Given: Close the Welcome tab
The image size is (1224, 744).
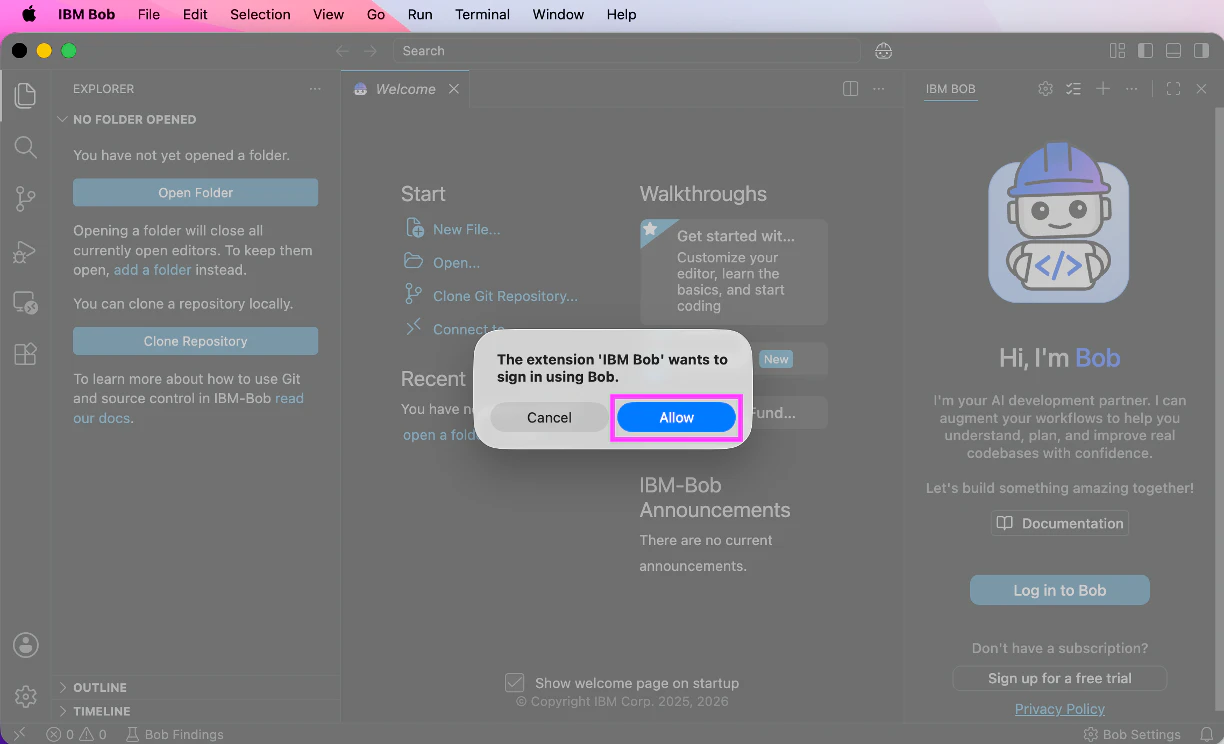Looking at the screenshot, I should [x=454, y=89].
